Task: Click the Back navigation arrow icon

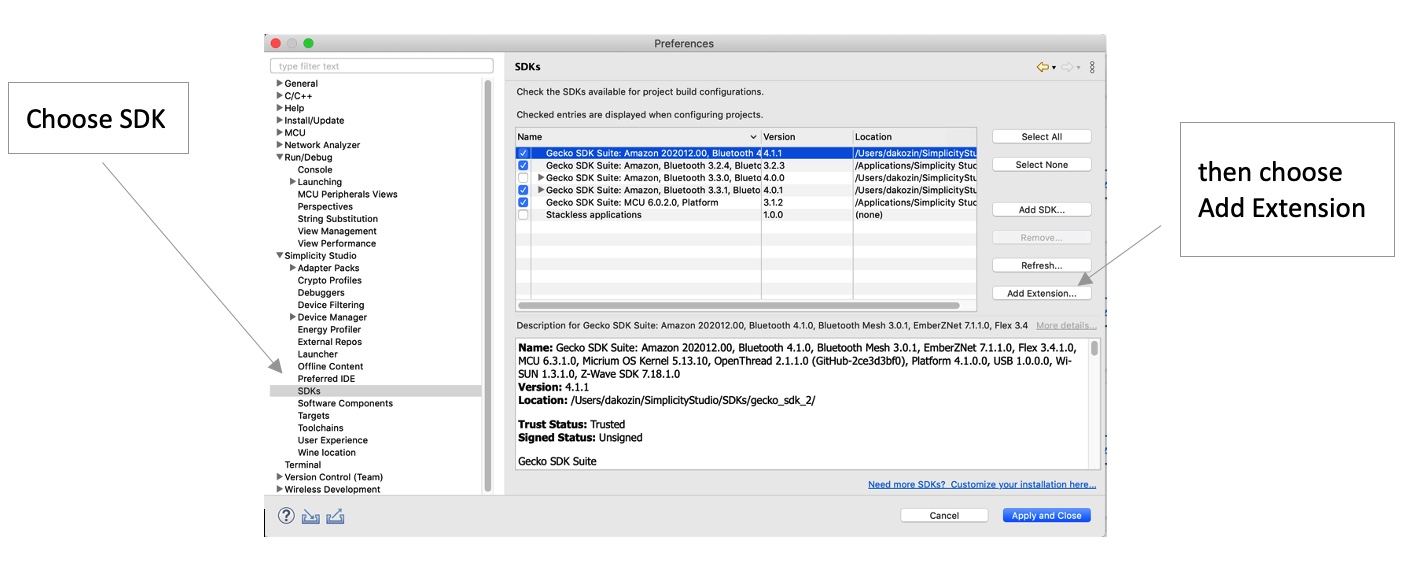Action: click(1043, 67)
